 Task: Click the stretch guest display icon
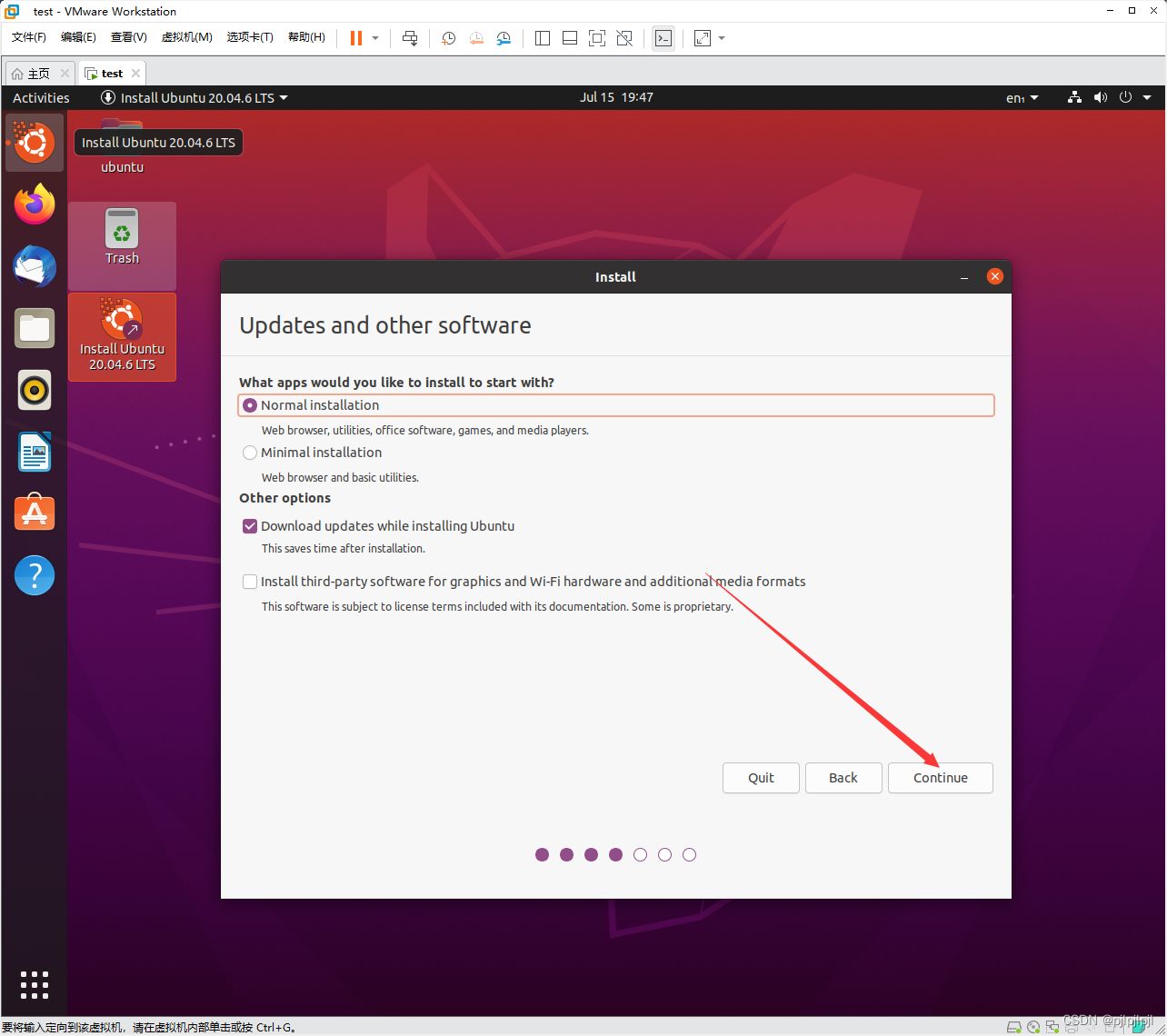[703, 38]
